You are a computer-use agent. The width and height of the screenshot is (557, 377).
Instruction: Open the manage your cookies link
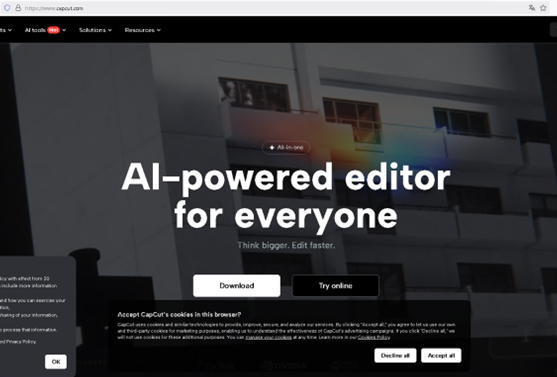(269, 337)
